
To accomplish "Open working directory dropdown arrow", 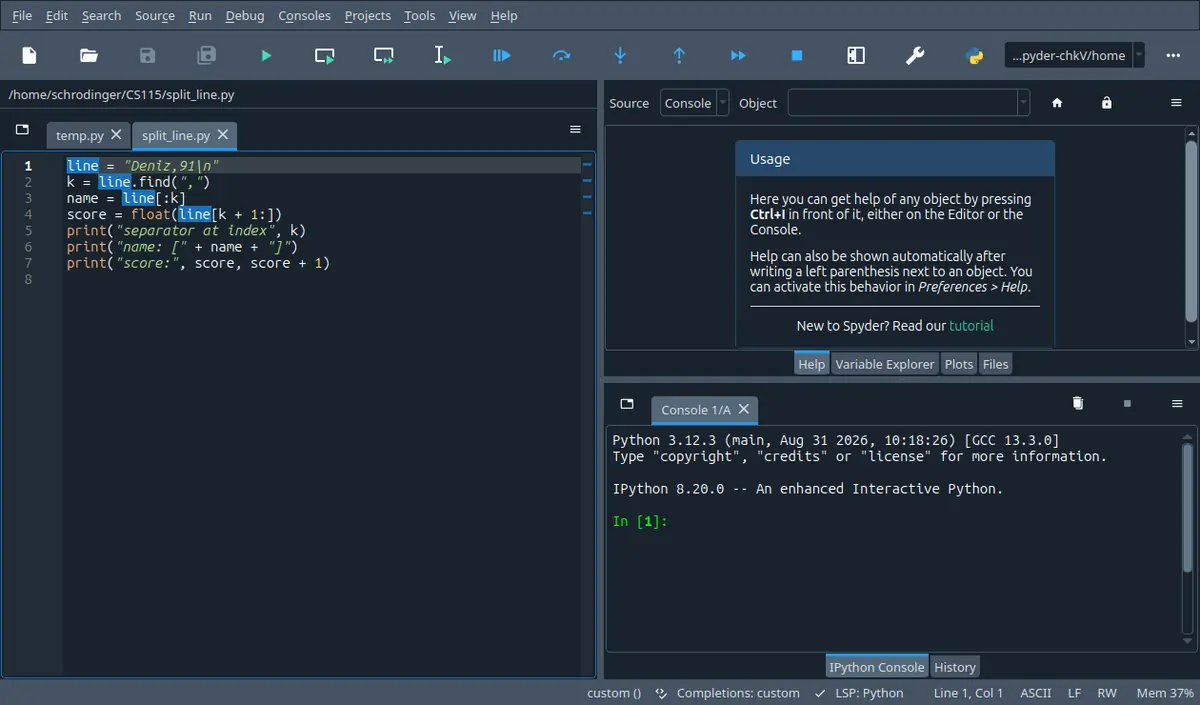I will (x=1138, y=56).
